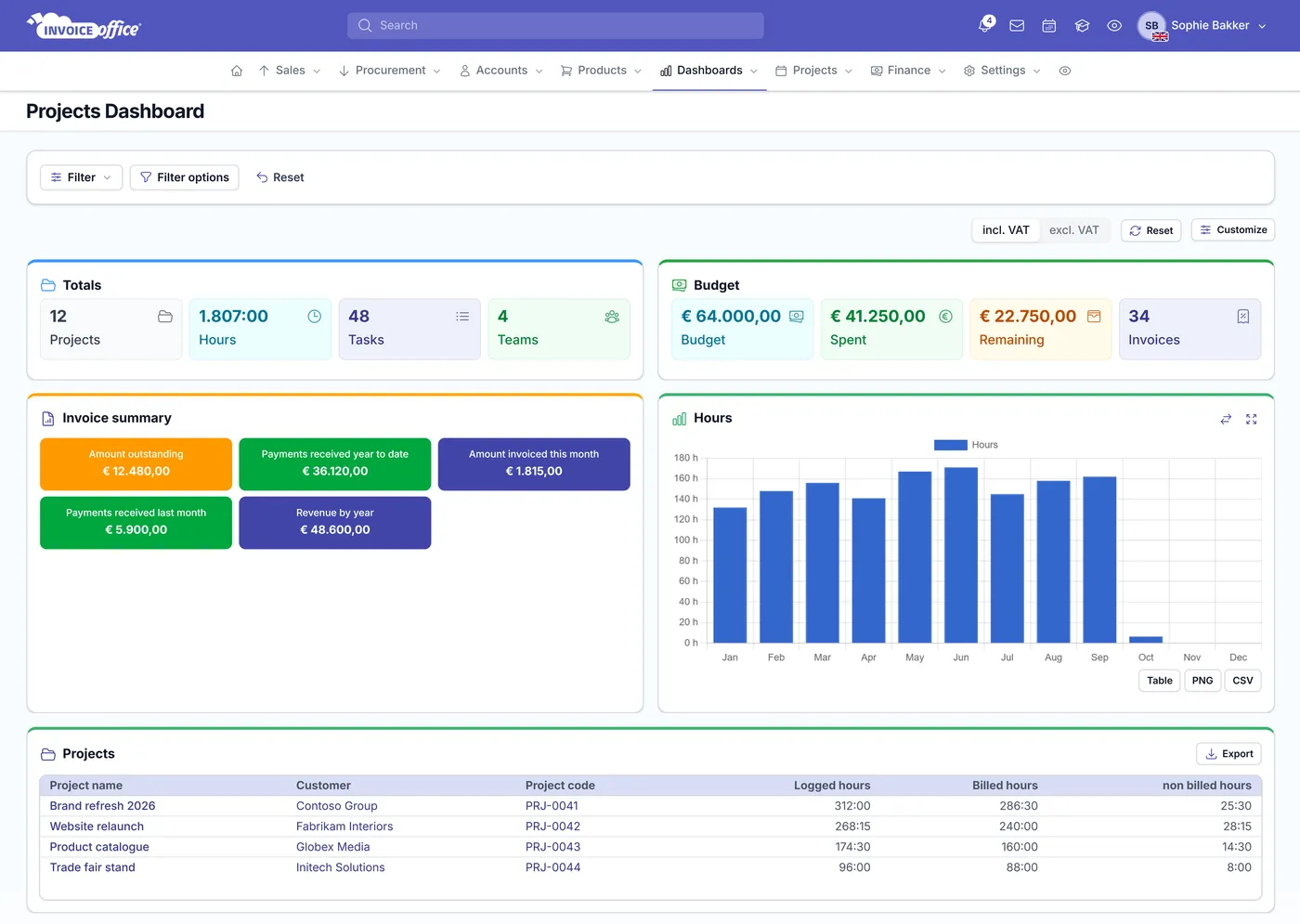Viewport: 1300px width, 924px height.
Task: Click the banknote icon on Budget card
Action: point(797,317)
